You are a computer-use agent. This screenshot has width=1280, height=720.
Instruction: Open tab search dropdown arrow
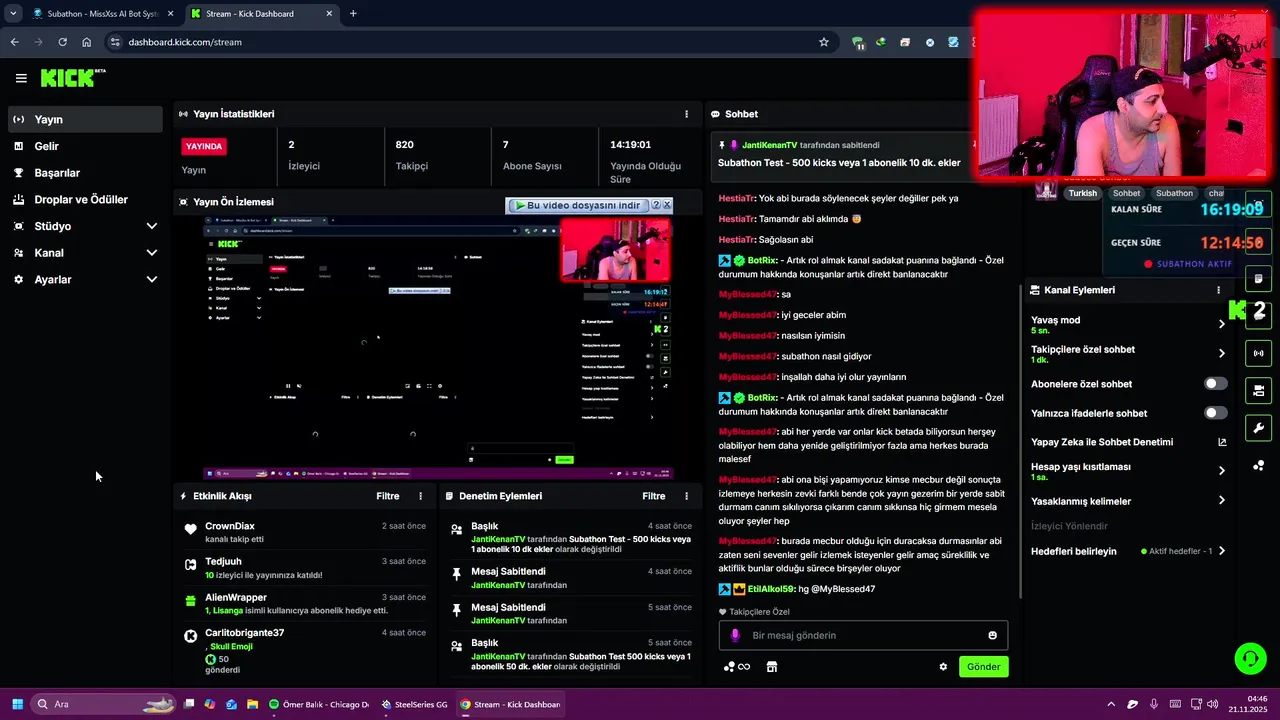[x=13, y=14]
